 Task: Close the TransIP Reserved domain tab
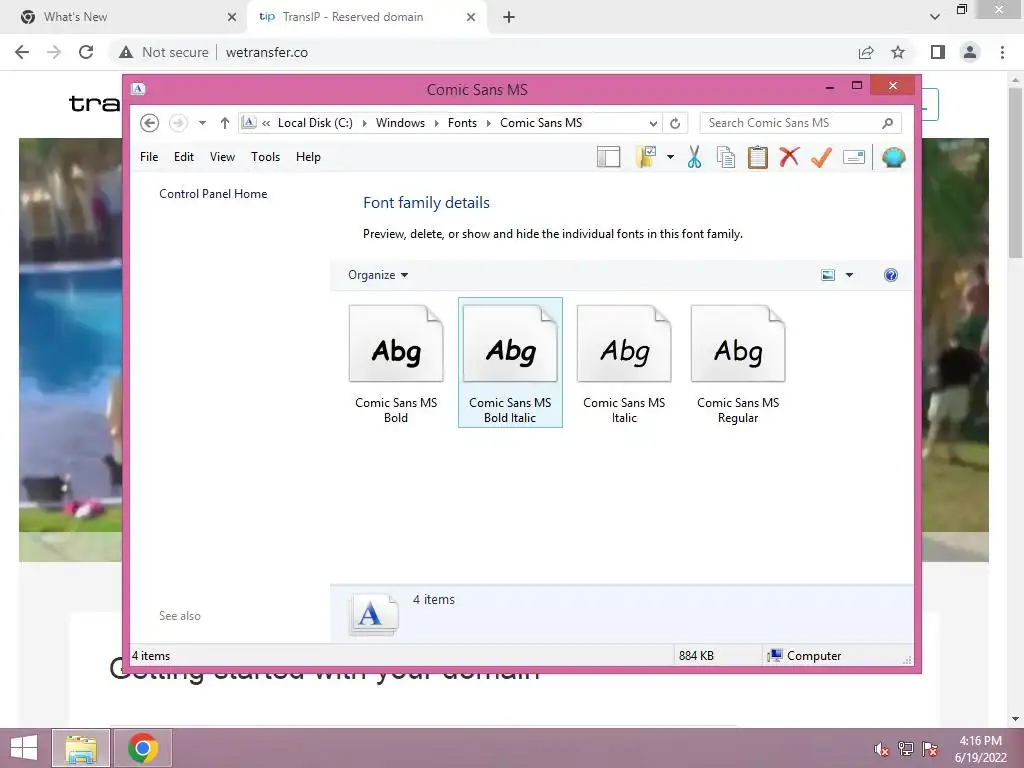click(471, 17)
